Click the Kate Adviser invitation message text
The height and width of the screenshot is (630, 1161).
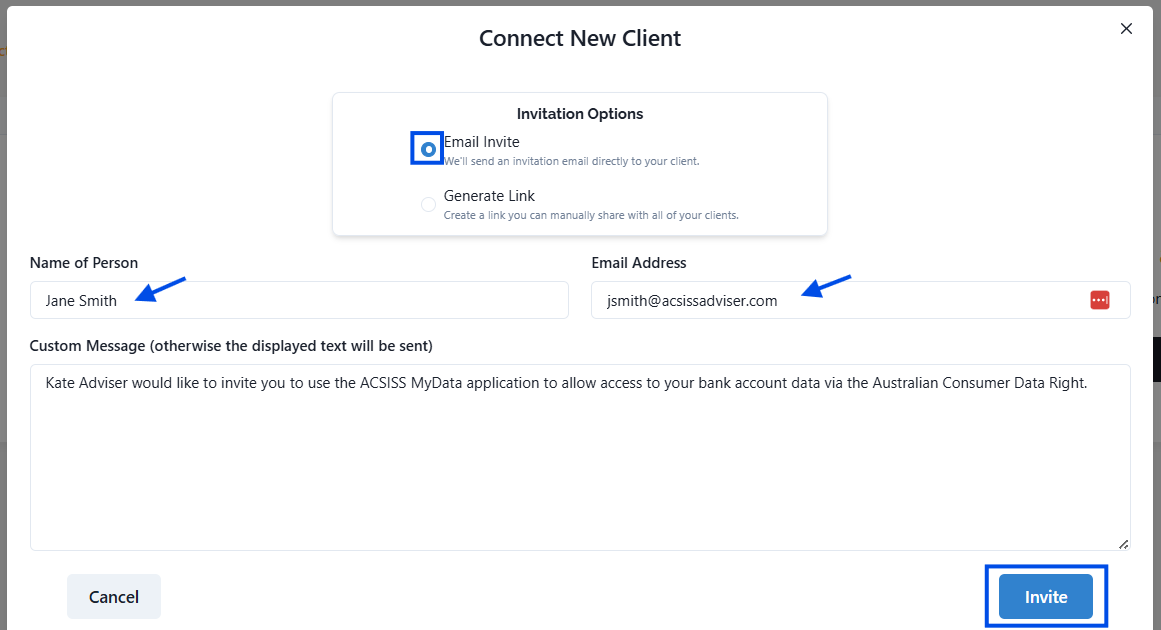(x=566, y=383)
